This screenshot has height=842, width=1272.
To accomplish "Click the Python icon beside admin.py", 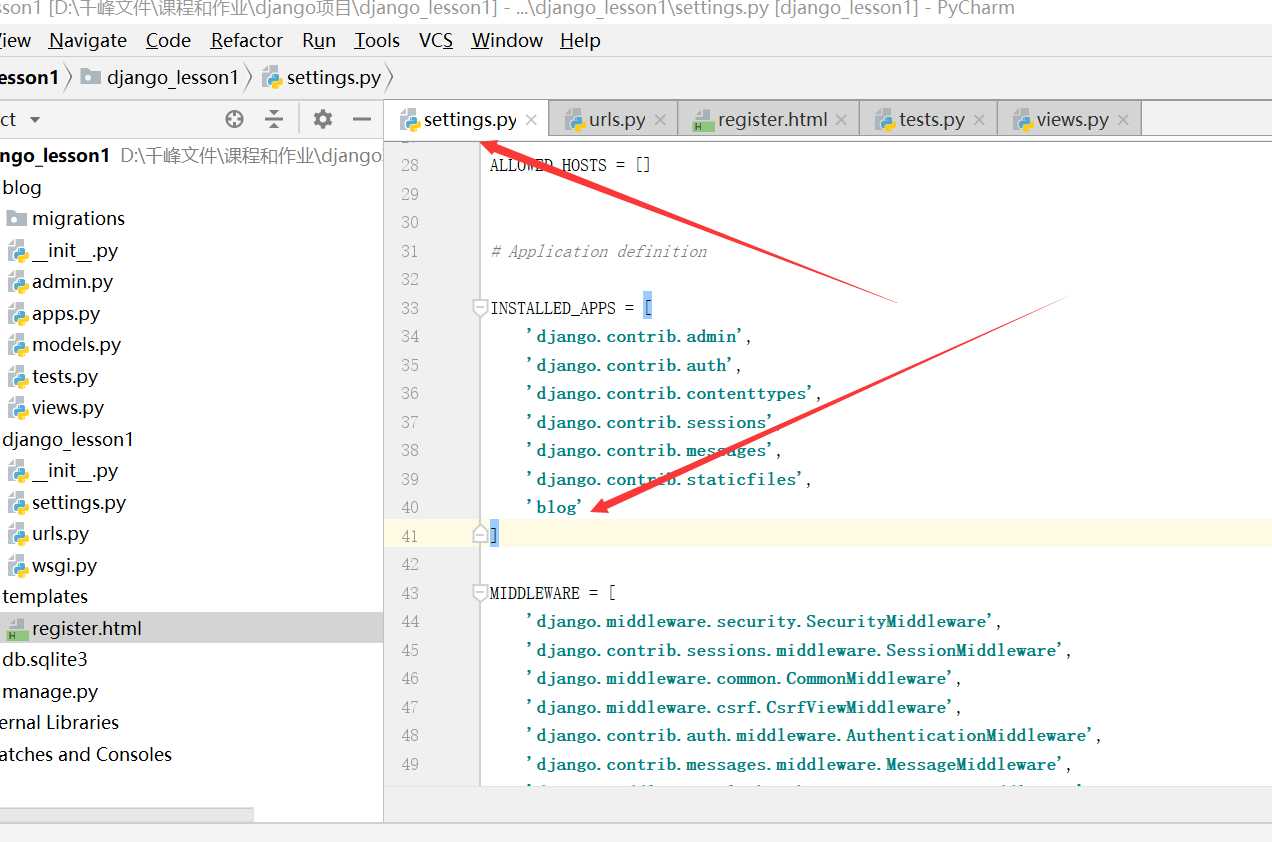I will (x=17, y=282).
